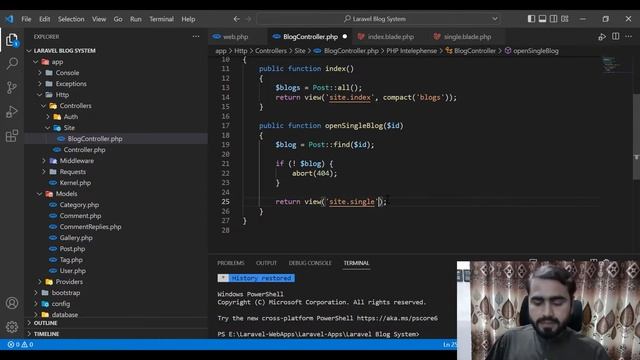
Task: Click the editor vertical scrollbar
Action: click(636, 136)
